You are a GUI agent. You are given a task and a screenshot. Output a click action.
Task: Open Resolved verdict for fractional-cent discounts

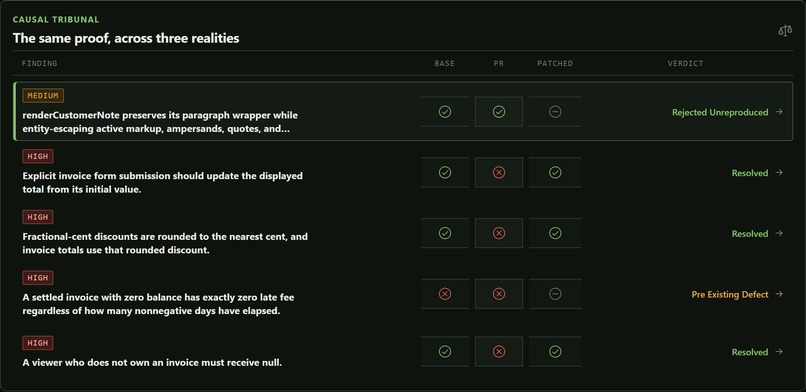757,234
